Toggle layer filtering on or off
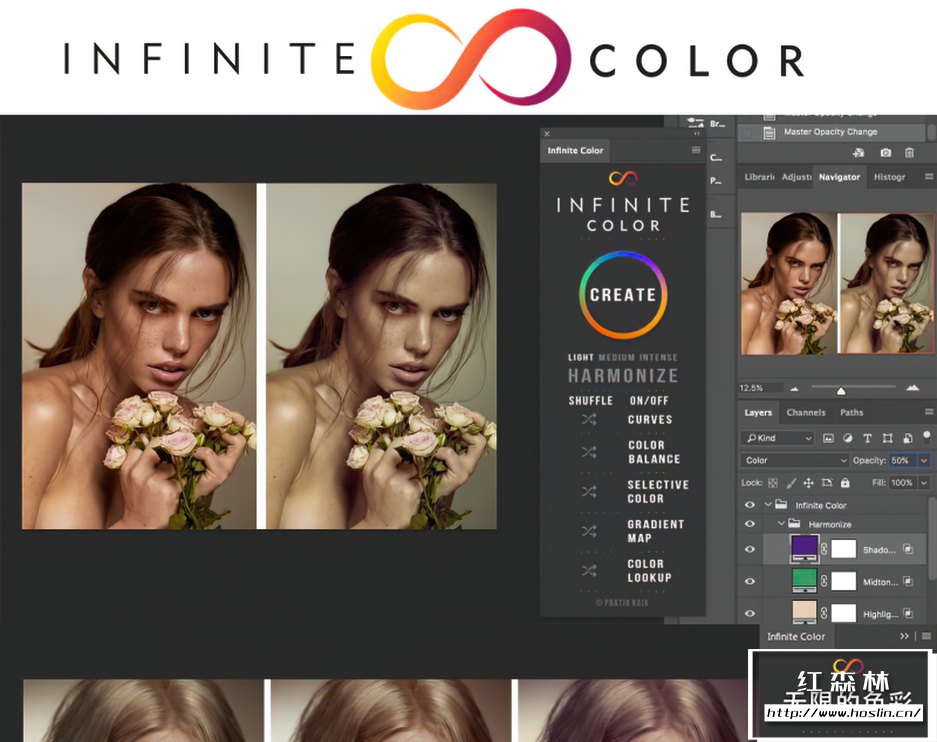This screenshot has height=742, width=937. coord(926,435)
